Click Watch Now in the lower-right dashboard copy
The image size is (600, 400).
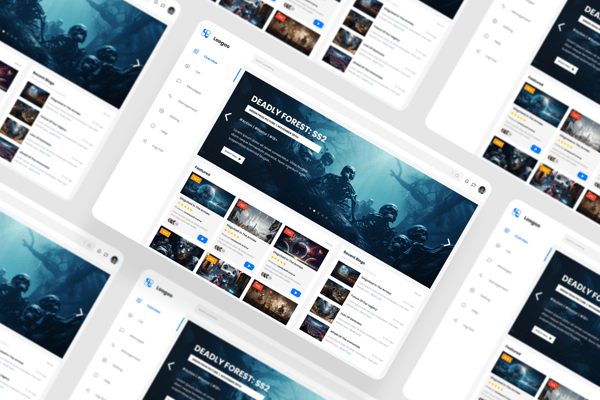point(544,335)
